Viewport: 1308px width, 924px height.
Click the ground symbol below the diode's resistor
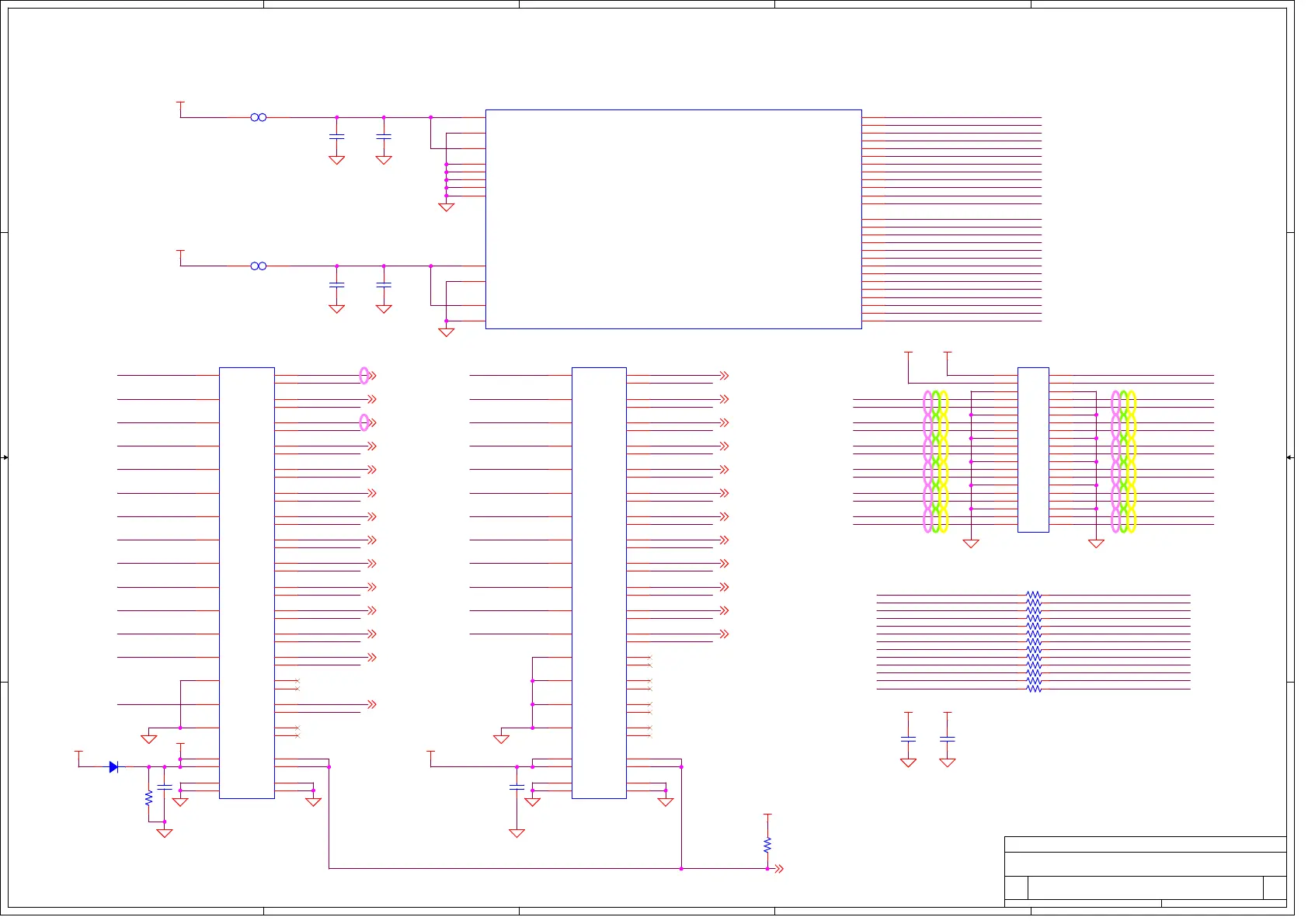[165, 833]
